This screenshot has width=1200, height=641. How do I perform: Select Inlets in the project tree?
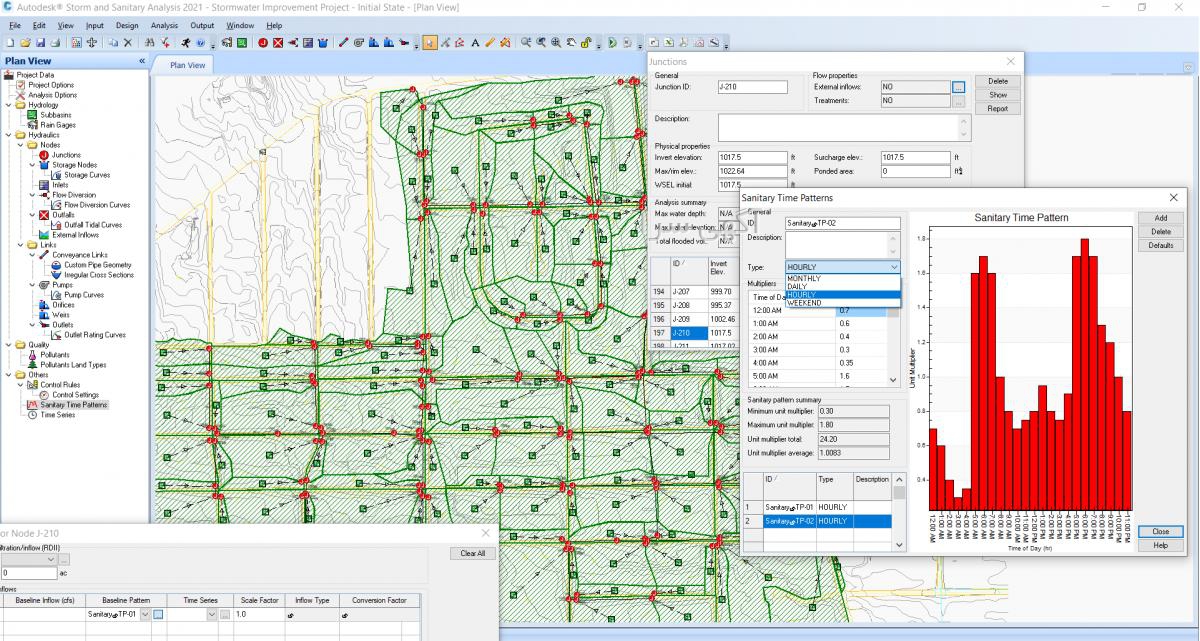point(60,185)
